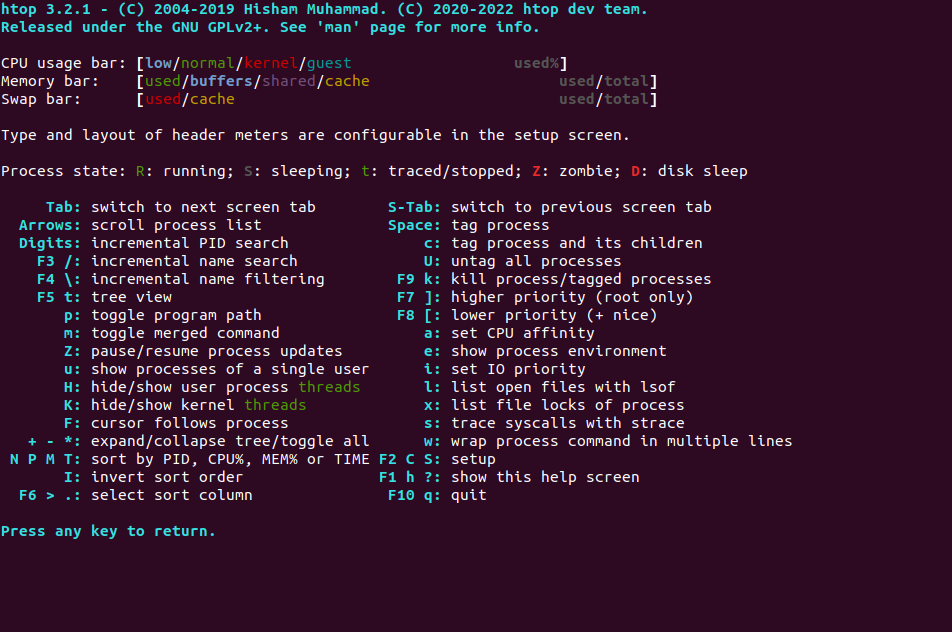Click the 'F9 k:' key label

pyautogui.click(x=419, y=279)
